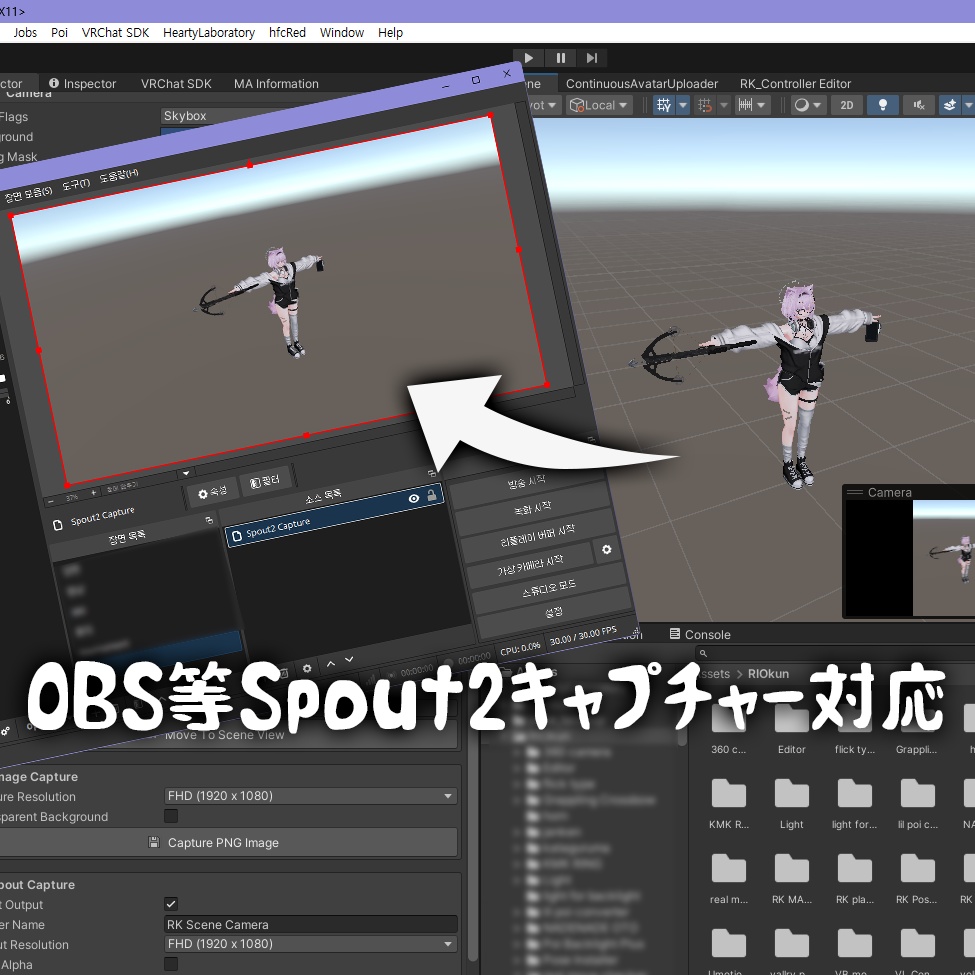Viewport: 975px width, 975px height.
Task: Toggle 2D view mode in Scene
Action: pos(847,105)
